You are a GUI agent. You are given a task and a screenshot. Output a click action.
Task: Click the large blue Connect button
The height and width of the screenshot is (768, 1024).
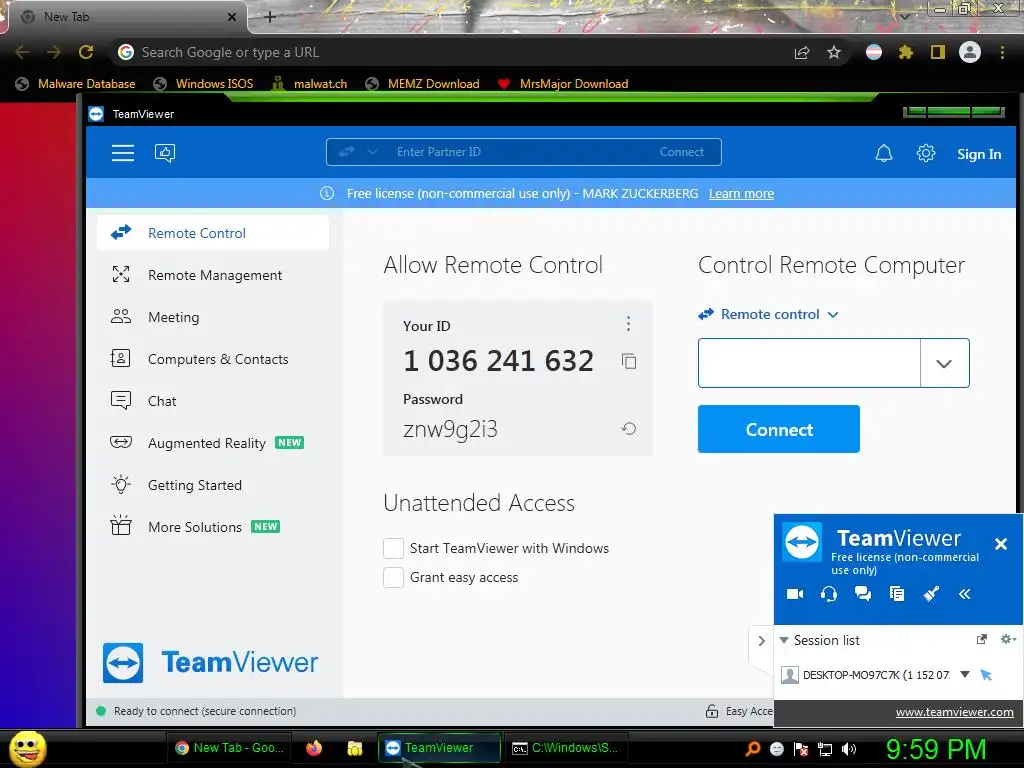pyautogui.click(x=778, y=429)
